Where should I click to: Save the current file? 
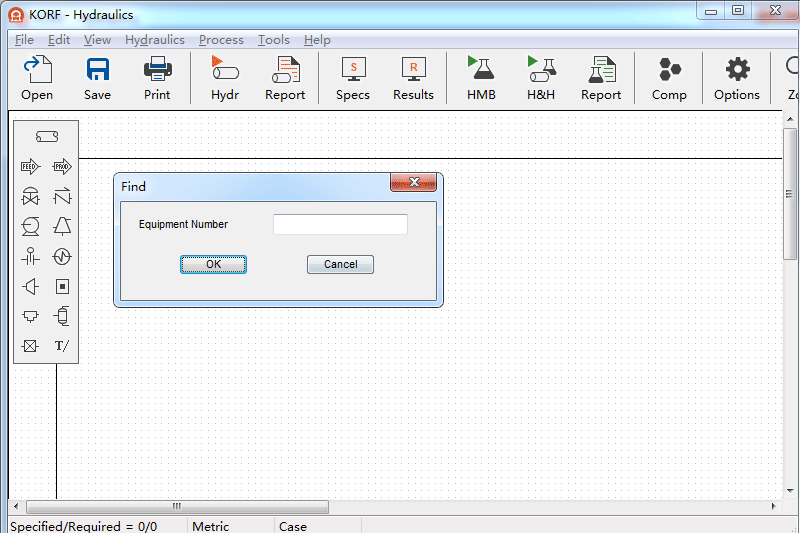[97, 78]
